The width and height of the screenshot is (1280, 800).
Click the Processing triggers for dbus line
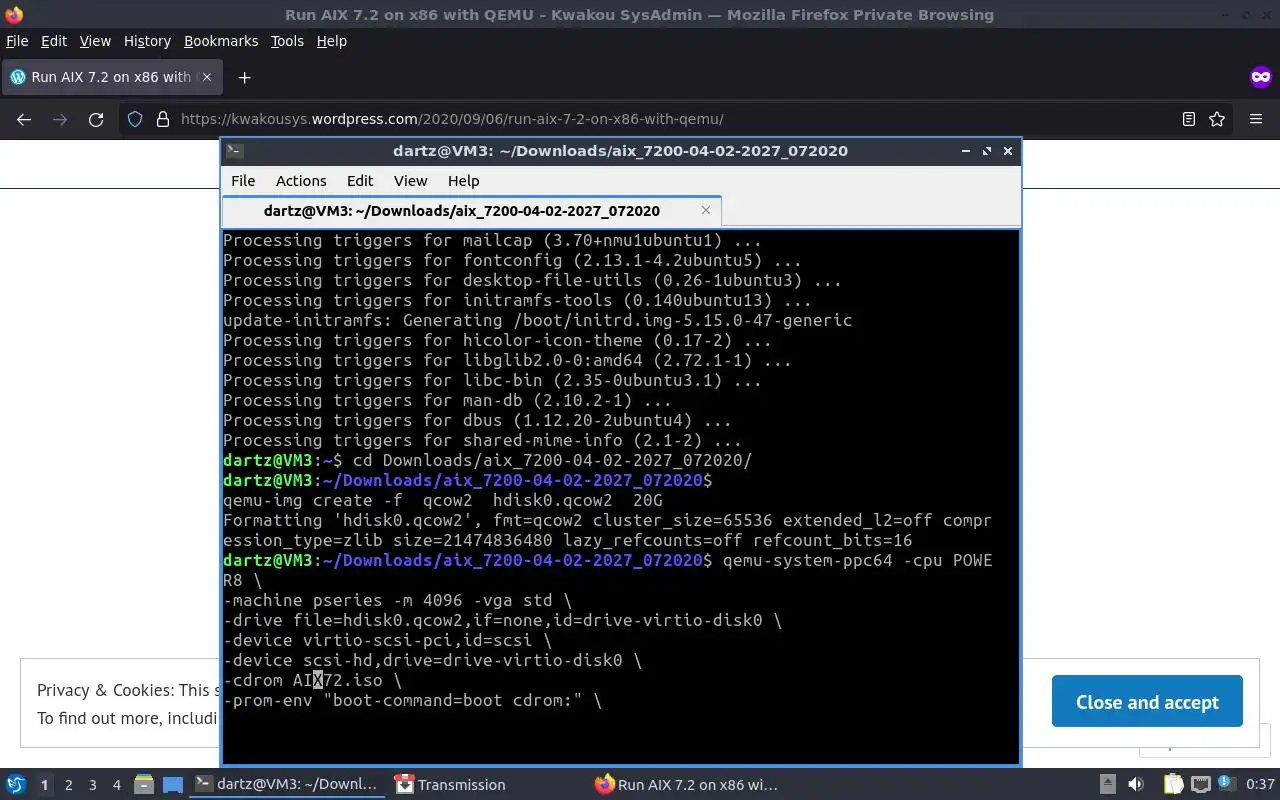(477, 420)
